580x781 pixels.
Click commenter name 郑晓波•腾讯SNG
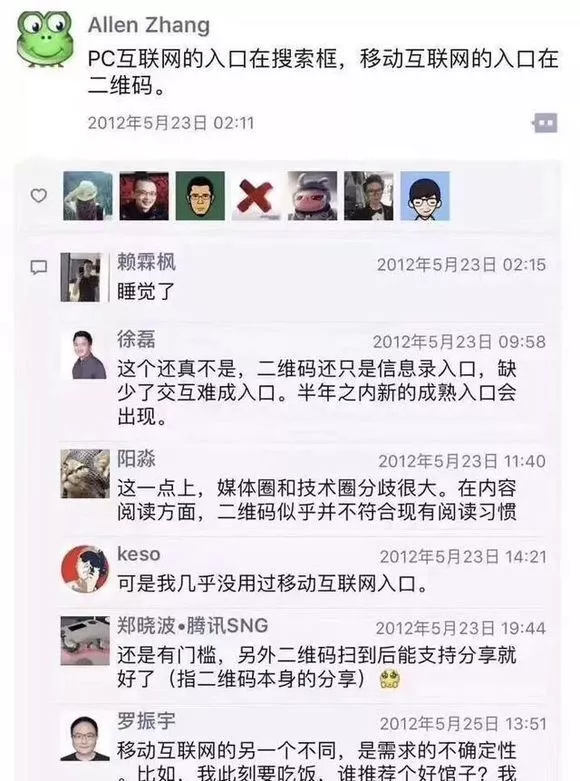(192, 626)
